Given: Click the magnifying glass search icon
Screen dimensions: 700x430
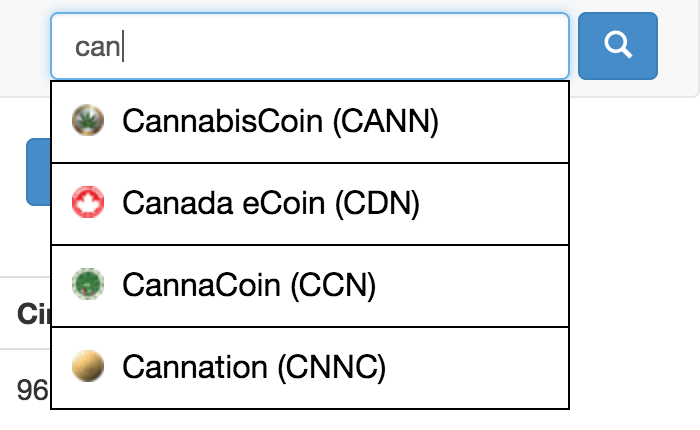Looking at the screenshot, I should pos(618,45).
